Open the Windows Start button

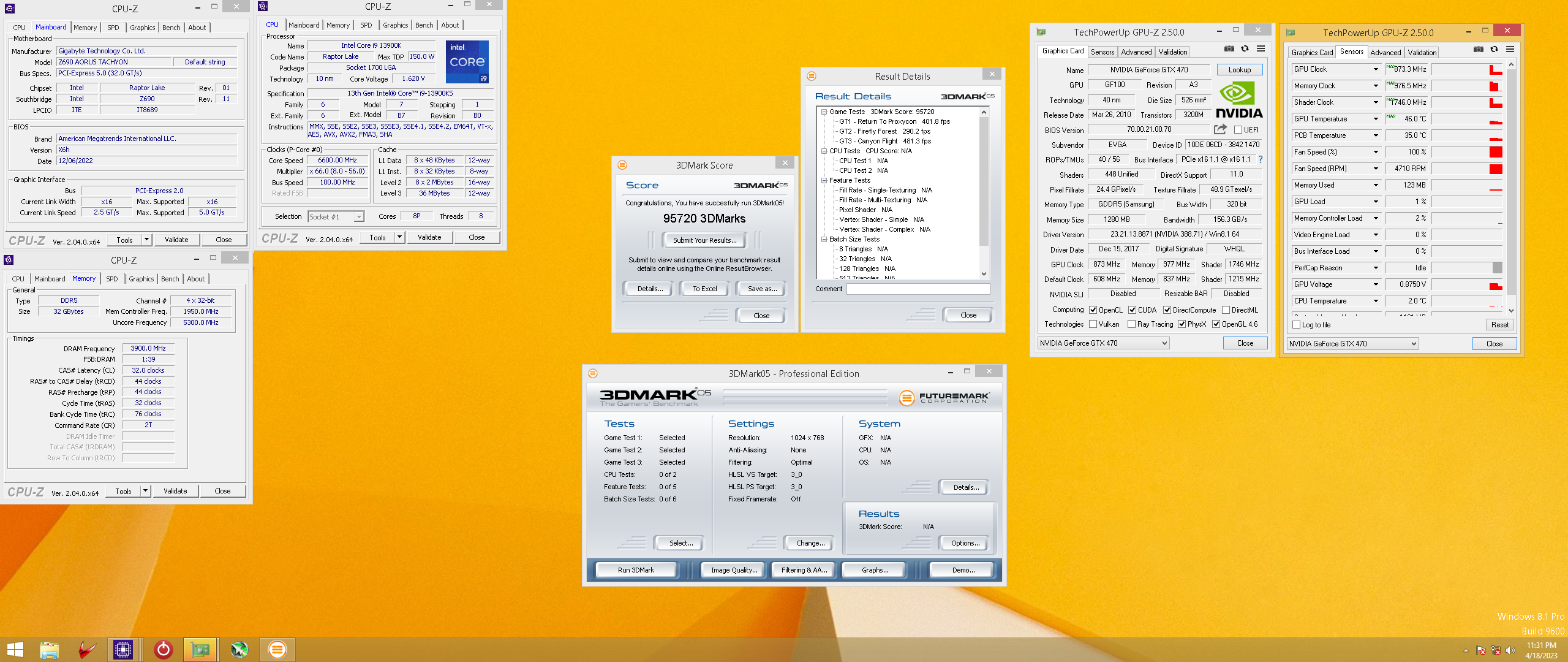15,650
